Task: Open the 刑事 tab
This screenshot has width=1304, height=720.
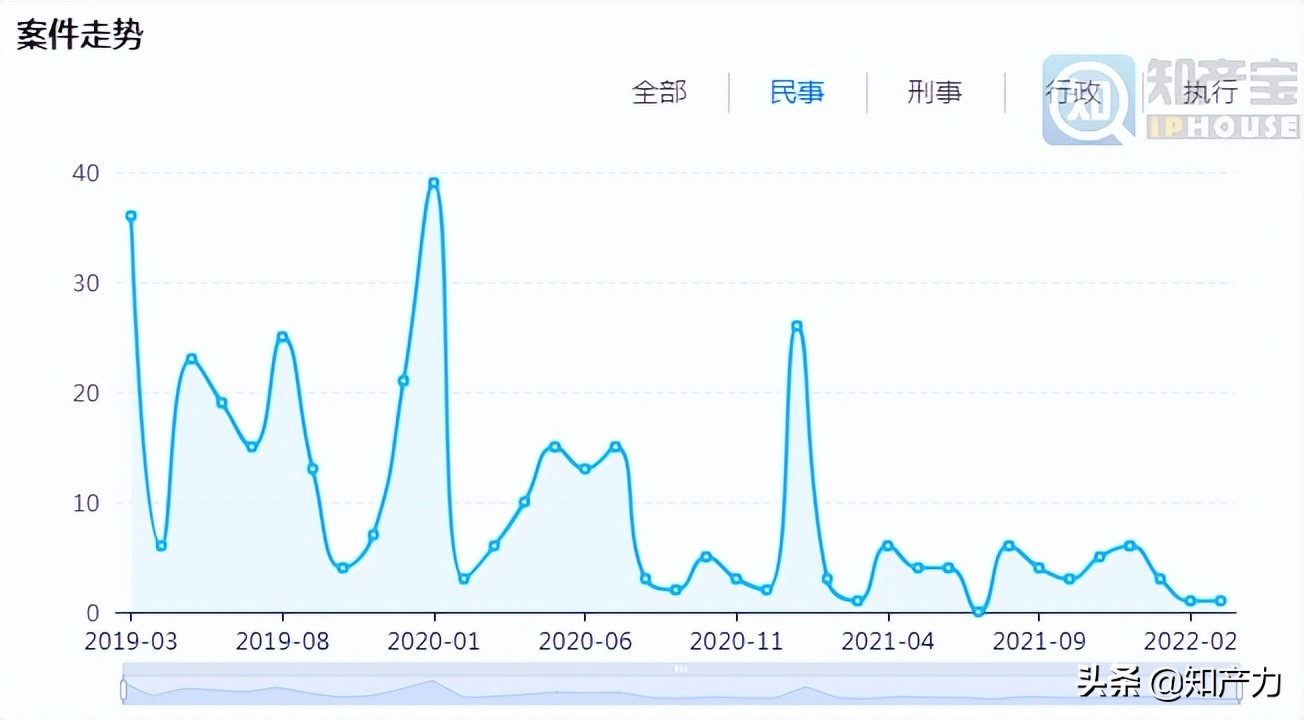Action: 935,93
